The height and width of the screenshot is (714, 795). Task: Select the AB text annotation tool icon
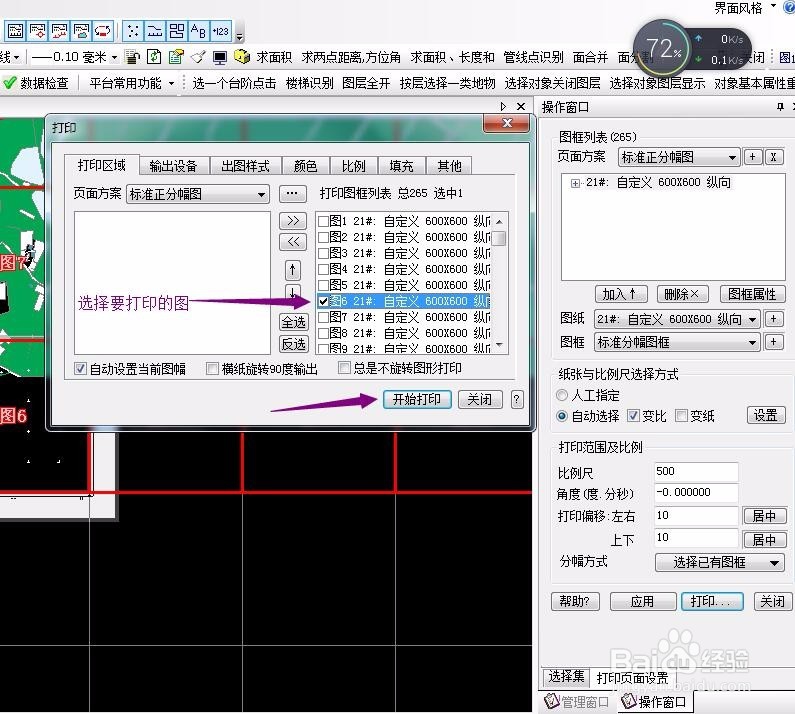198,31
